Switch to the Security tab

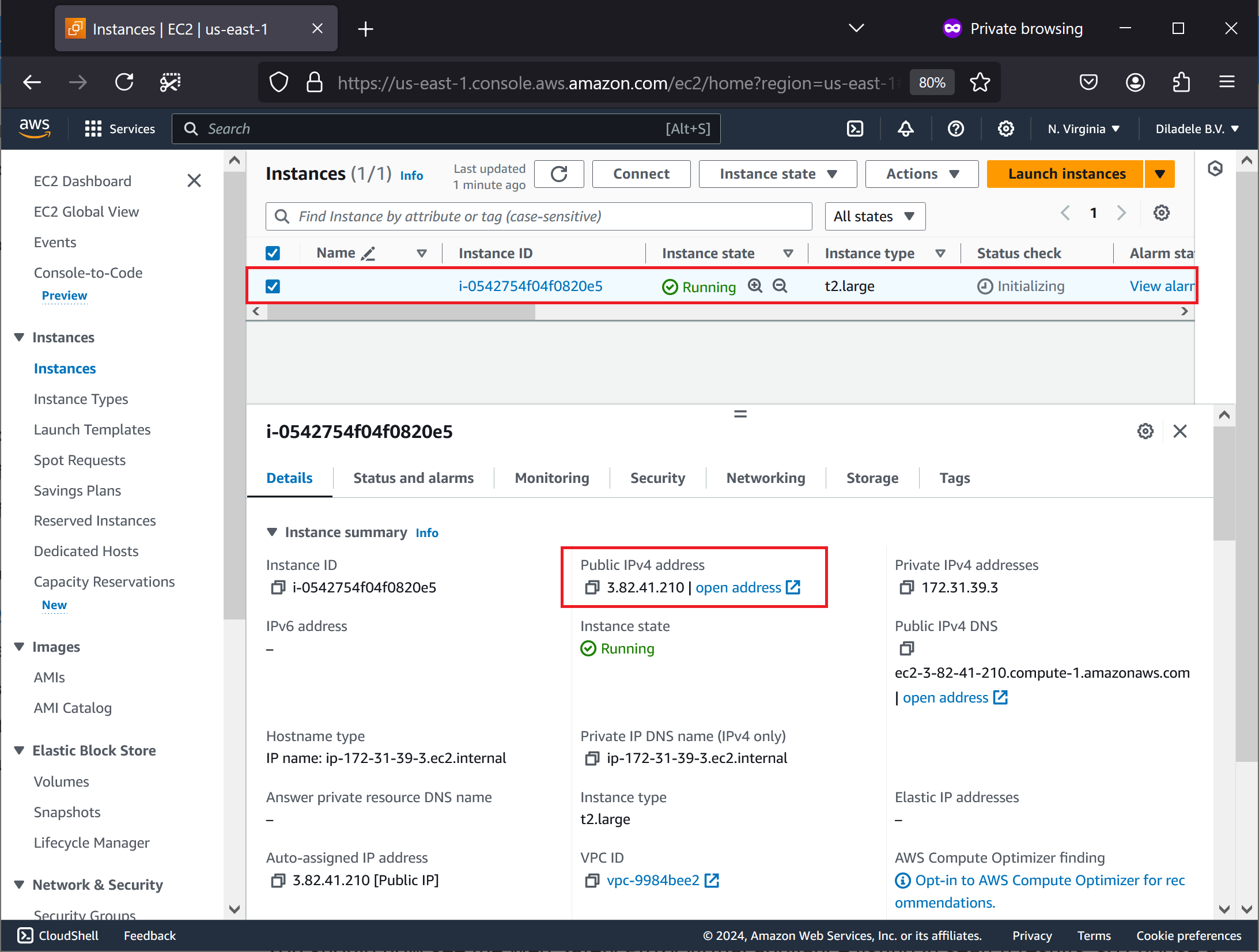(657, 478)
